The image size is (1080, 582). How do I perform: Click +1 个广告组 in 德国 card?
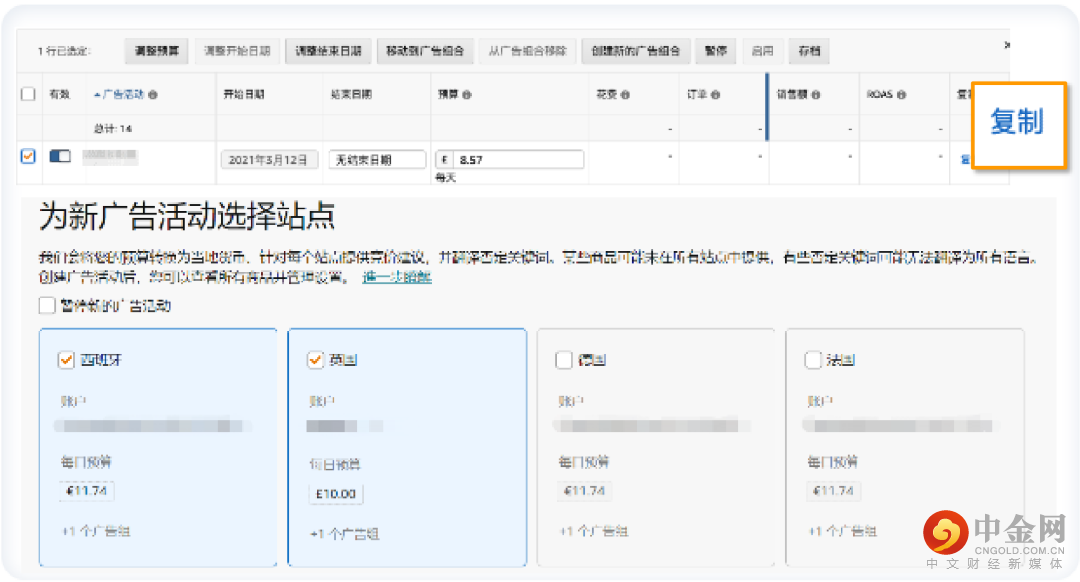click(x=594, y=531)
